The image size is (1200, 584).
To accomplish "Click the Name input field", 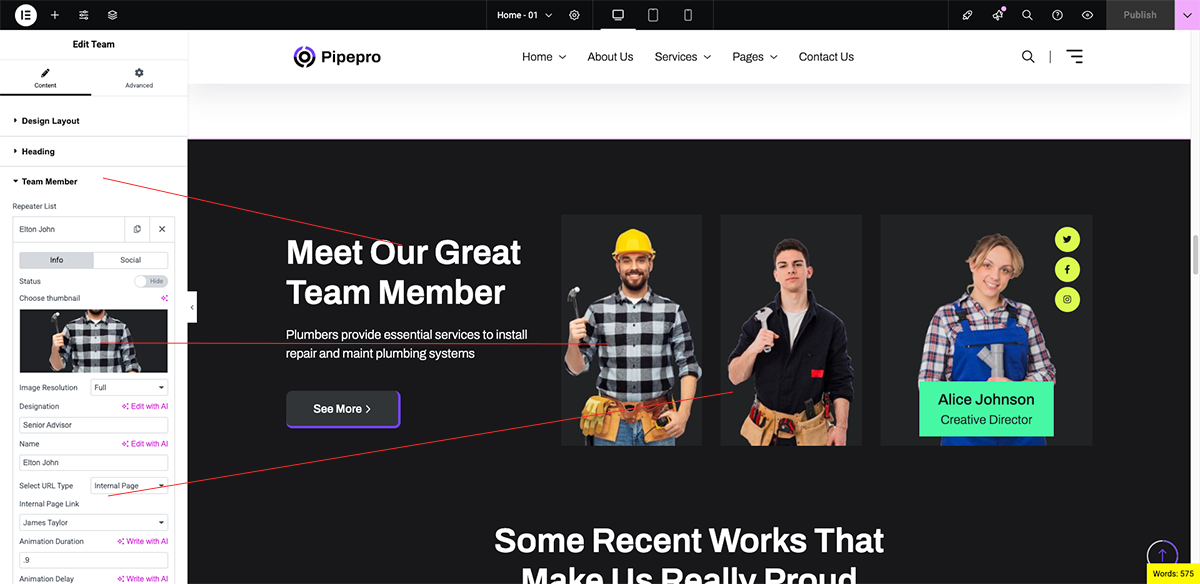I will tap(93, 463).
